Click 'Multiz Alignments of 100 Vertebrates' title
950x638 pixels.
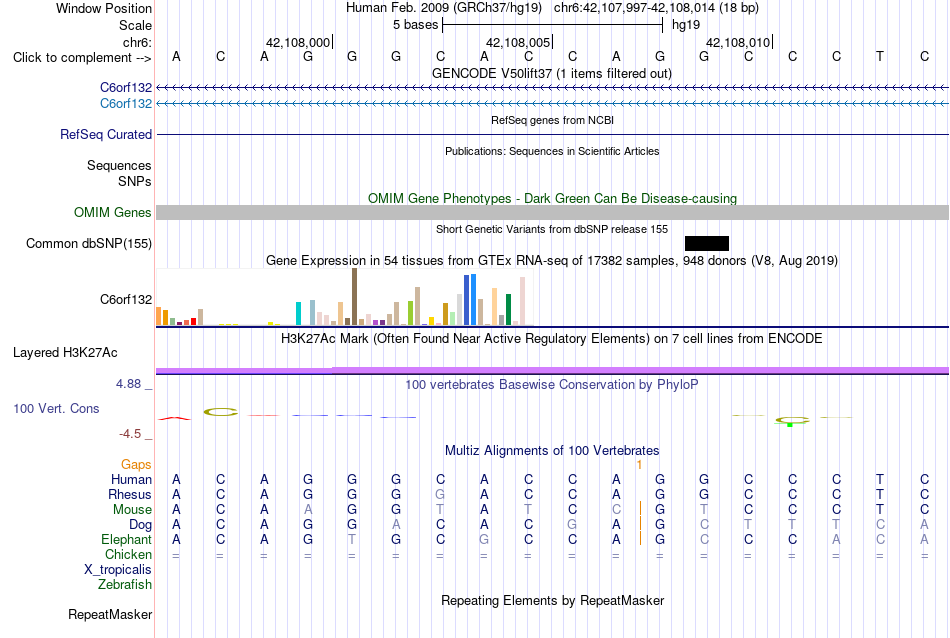coord(552,450)
